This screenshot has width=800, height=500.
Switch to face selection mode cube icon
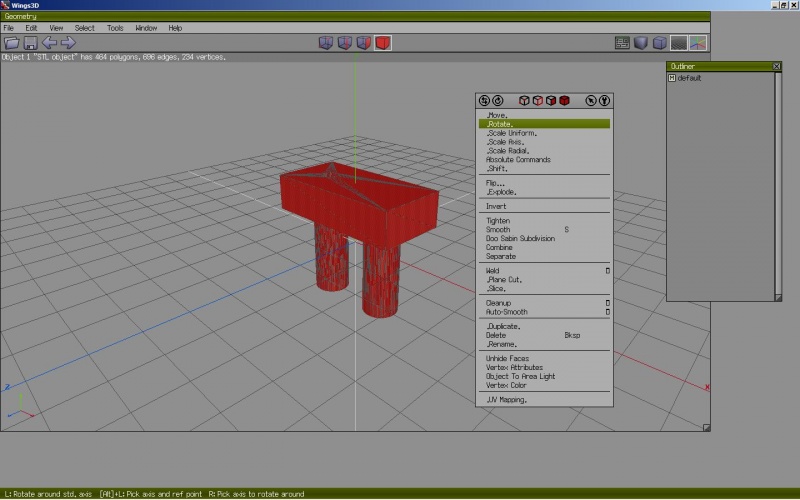364,43
